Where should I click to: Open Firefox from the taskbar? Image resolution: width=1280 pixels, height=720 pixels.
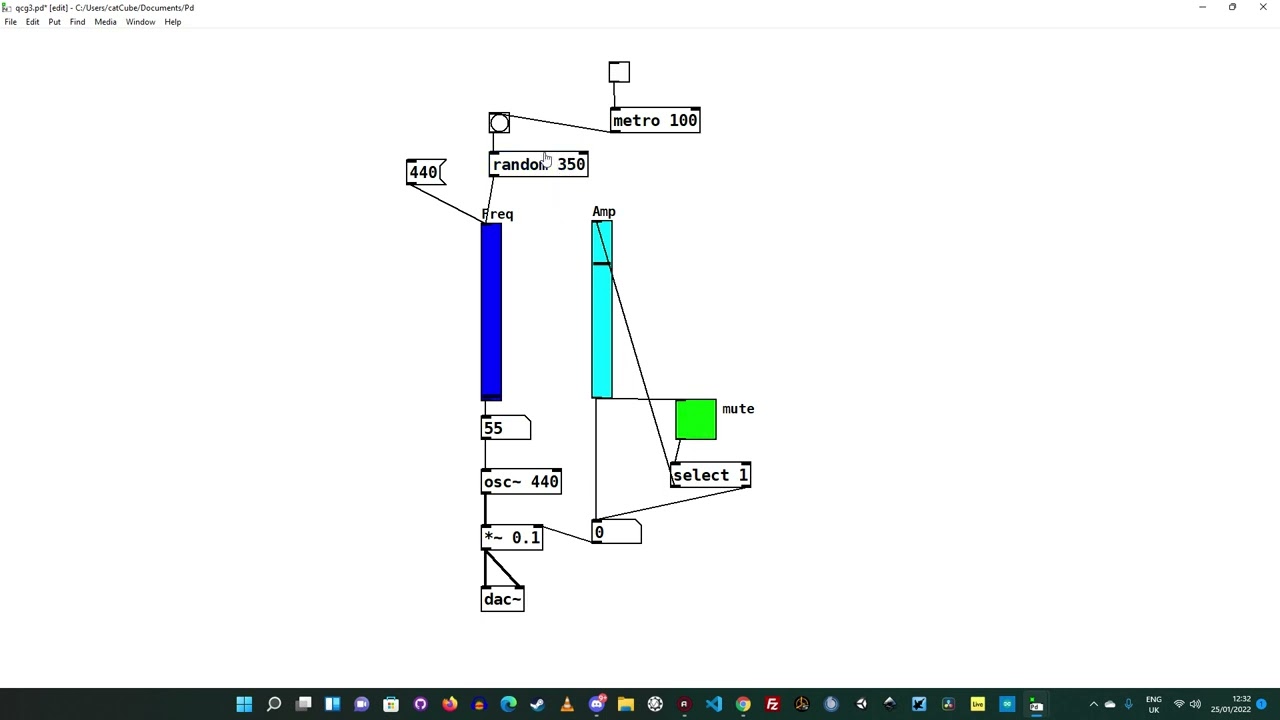click(450, 705)
